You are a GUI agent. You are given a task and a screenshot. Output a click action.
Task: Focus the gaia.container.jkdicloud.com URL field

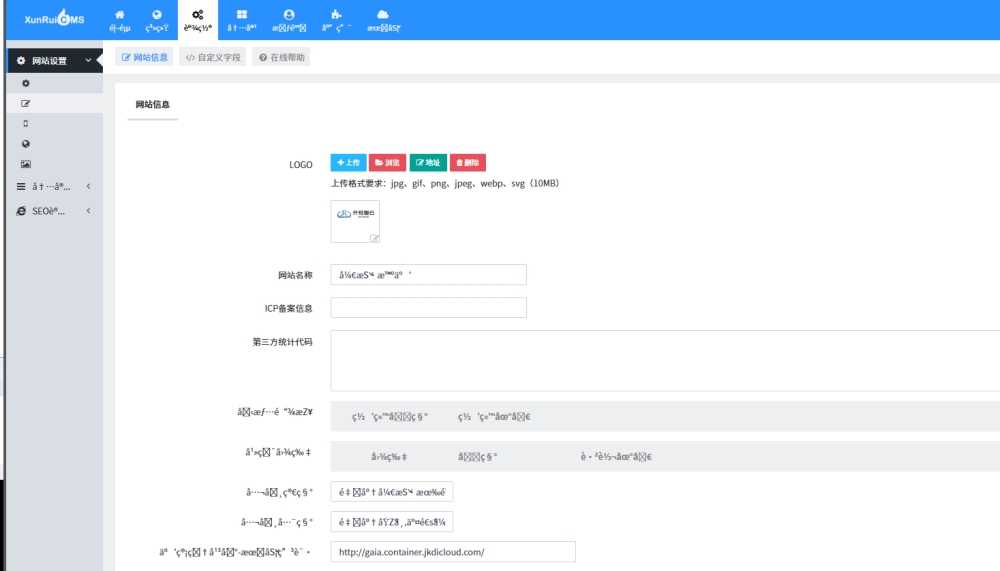[453, 552]
